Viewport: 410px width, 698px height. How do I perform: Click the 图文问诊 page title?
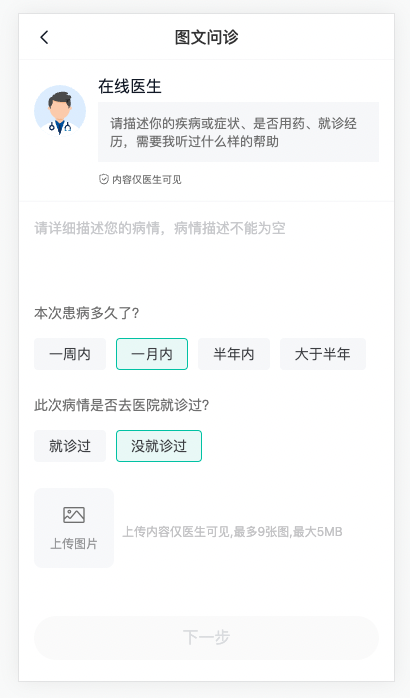(x=207, y=37)
